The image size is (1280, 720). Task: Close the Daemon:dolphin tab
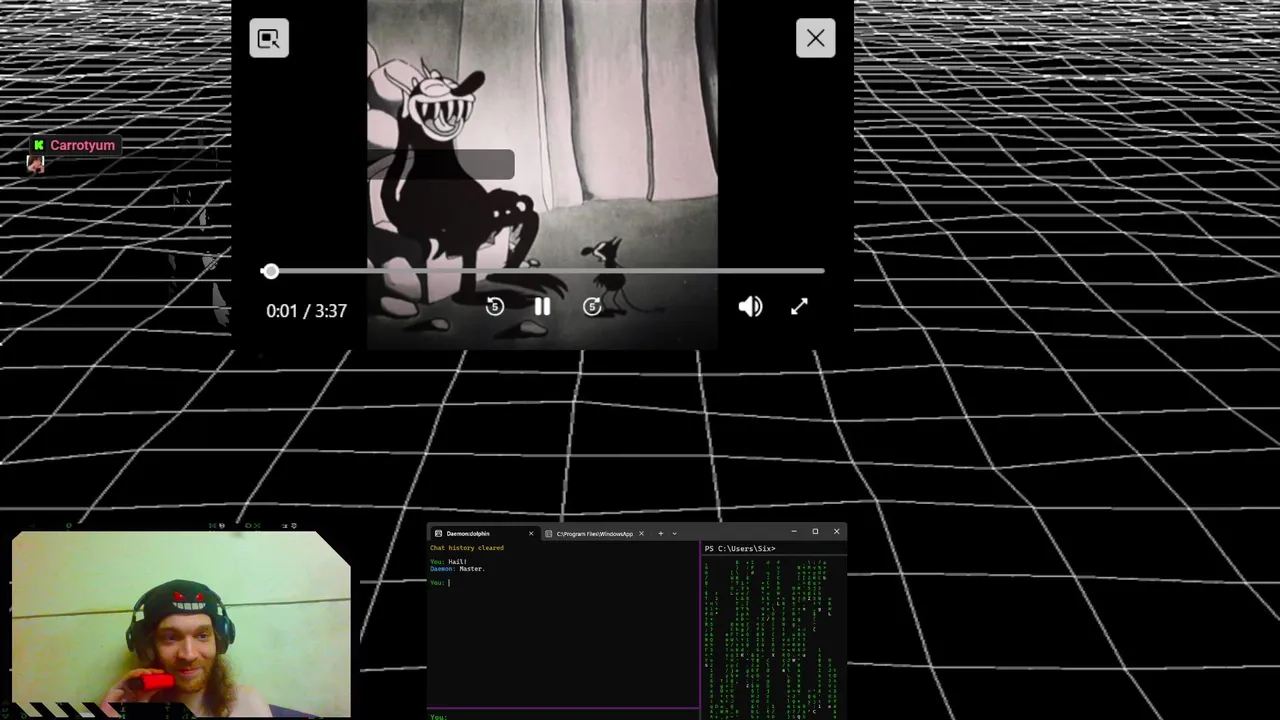tap(531, 533)
